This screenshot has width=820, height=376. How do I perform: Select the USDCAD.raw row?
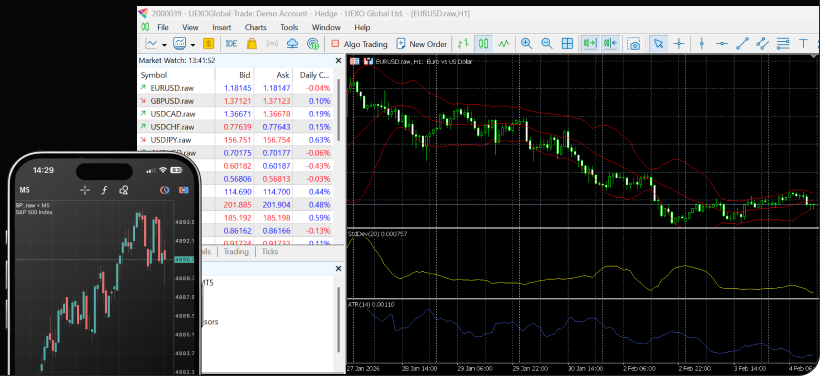coord(235,113)
